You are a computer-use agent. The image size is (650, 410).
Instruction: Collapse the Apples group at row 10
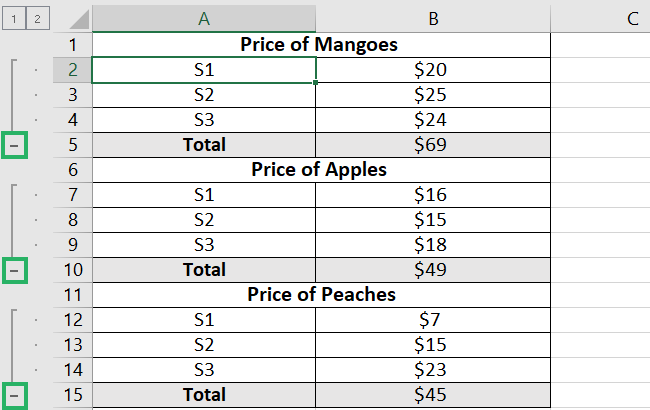coord(14,271)
